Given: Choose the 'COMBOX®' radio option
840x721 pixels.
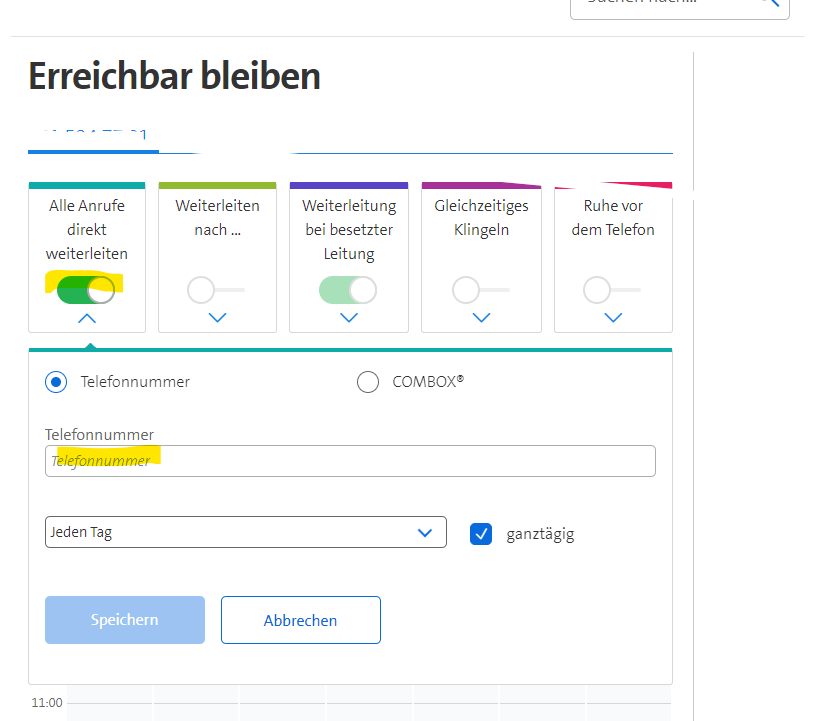Looking at the screenshot, I should coord(368,382).
